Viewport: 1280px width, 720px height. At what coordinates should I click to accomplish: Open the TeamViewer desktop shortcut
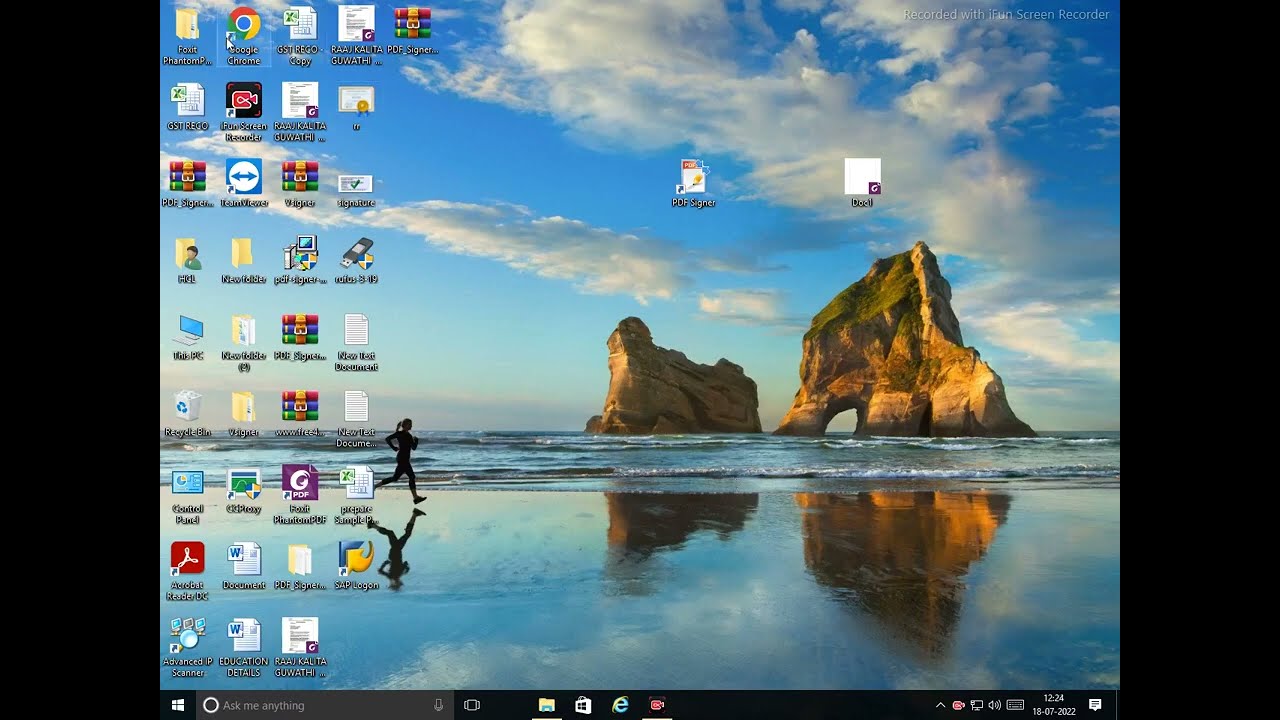point(244,183)
